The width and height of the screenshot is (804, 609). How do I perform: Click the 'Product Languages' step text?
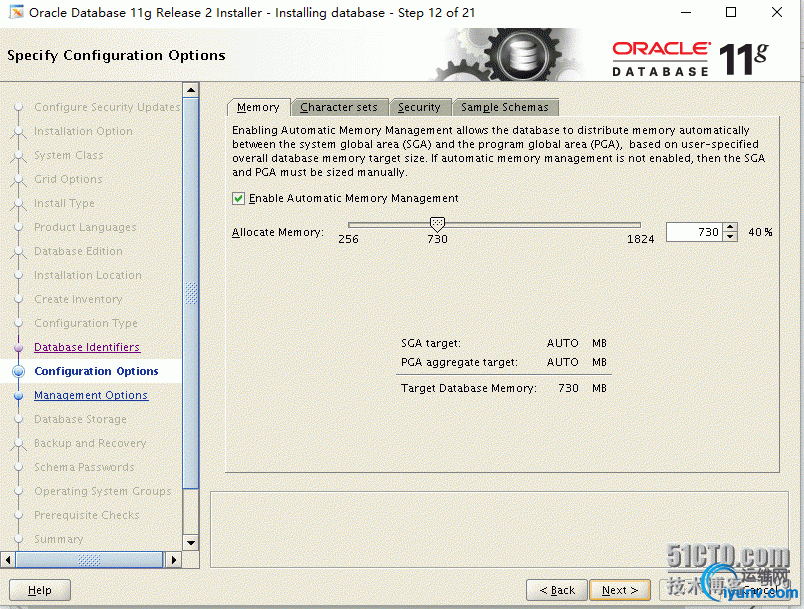pyautogui.click(x=85, y=227)
